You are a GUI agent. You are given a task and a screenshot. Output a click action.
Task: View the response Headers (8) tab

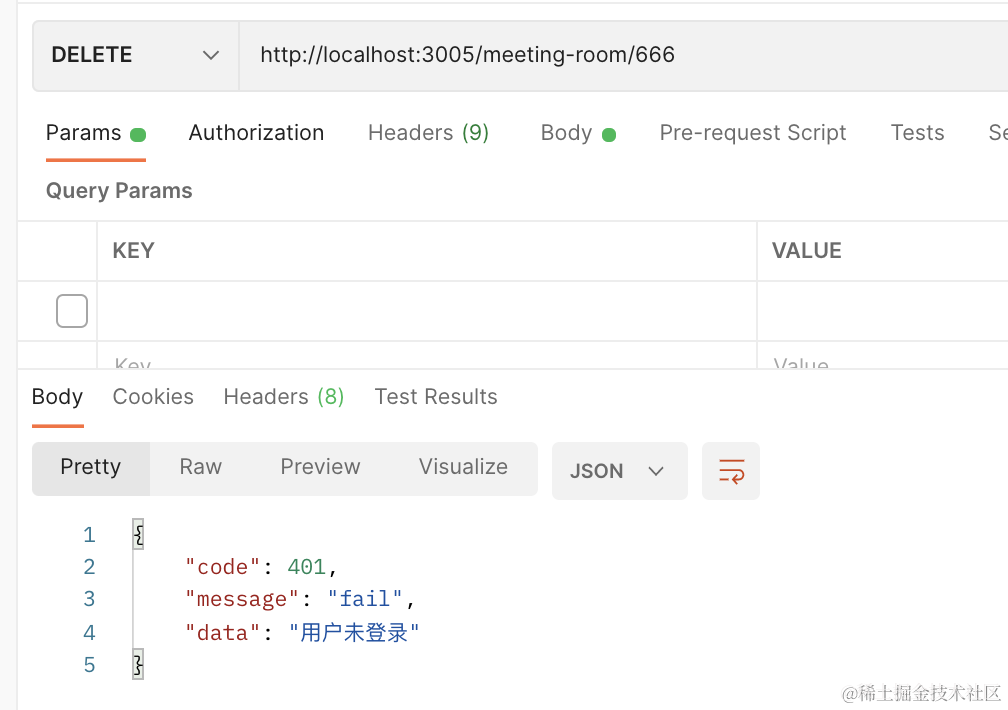point(283,397)
